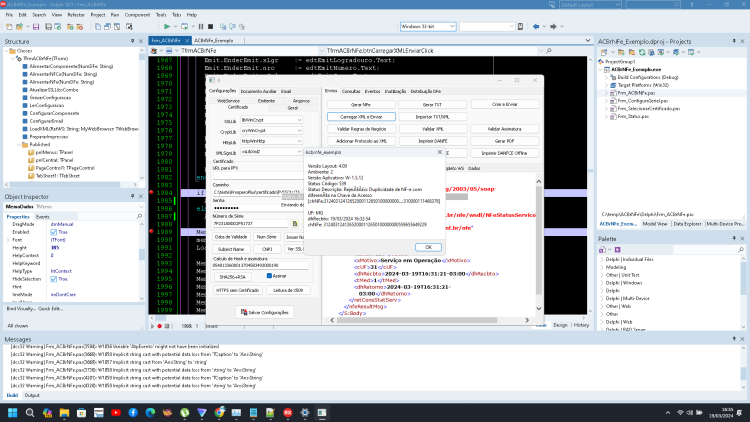Click the Stop program square icon
The image size is (750, 422).
(210, 27)
